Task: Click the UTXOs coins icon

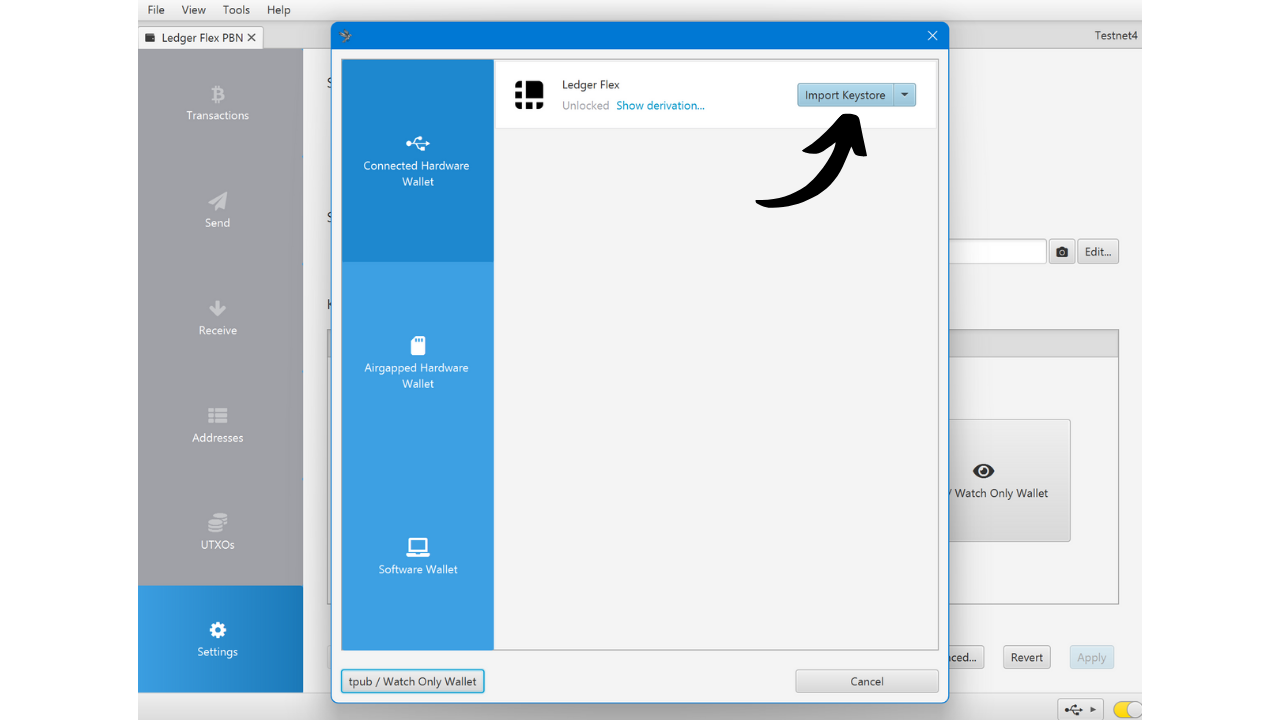Action: click(217, 523)
